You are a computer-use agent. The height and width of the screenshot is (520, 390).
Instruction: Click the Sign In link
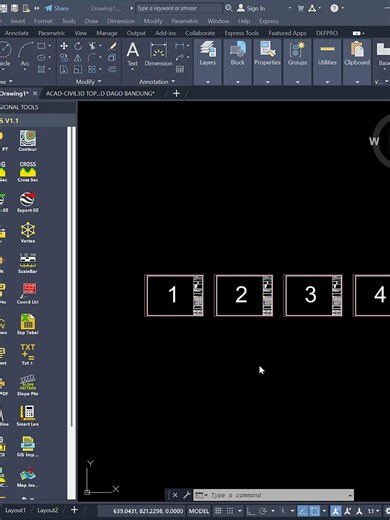pos(251,8)
